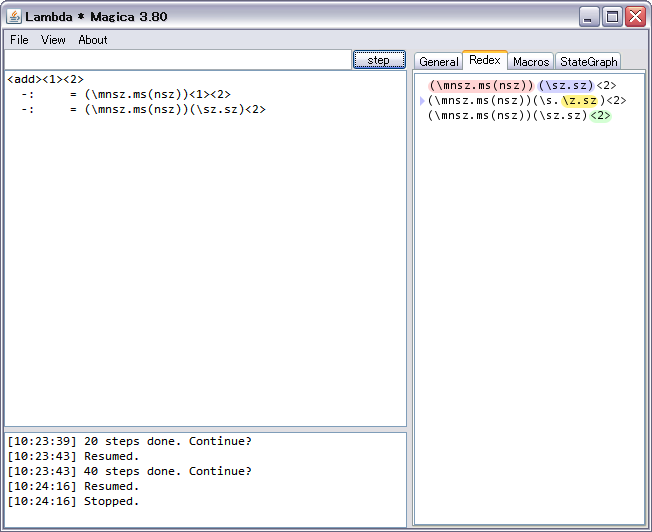The image size is (652, 532).
Task: Switch to the General tab
Action: click(438, 61)
